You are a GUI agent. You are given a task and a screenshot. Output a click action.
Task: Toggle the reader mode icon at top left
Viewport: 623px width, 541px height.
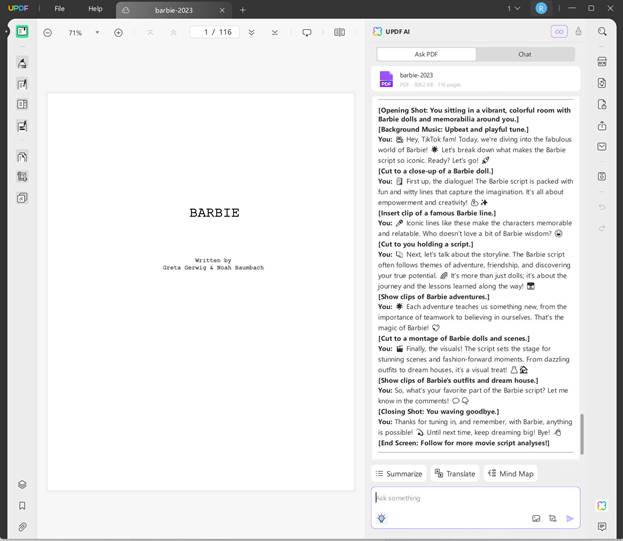tap(22, 32)
